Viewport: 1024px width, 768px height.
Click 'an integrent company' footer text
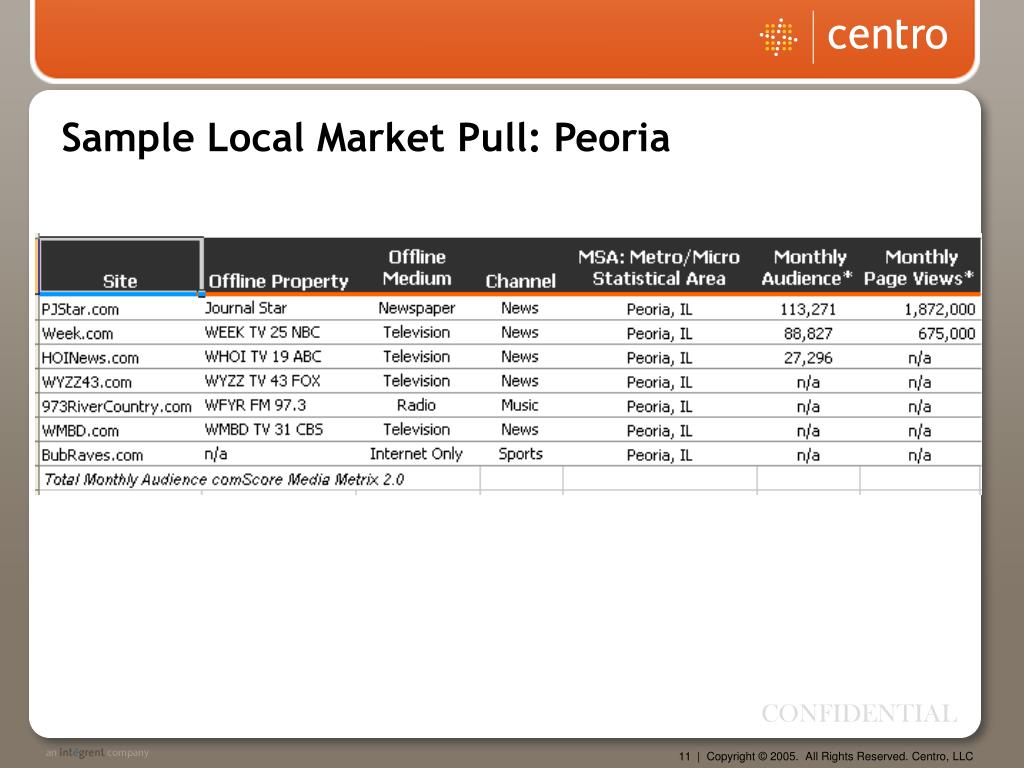(x=97, y=752)
